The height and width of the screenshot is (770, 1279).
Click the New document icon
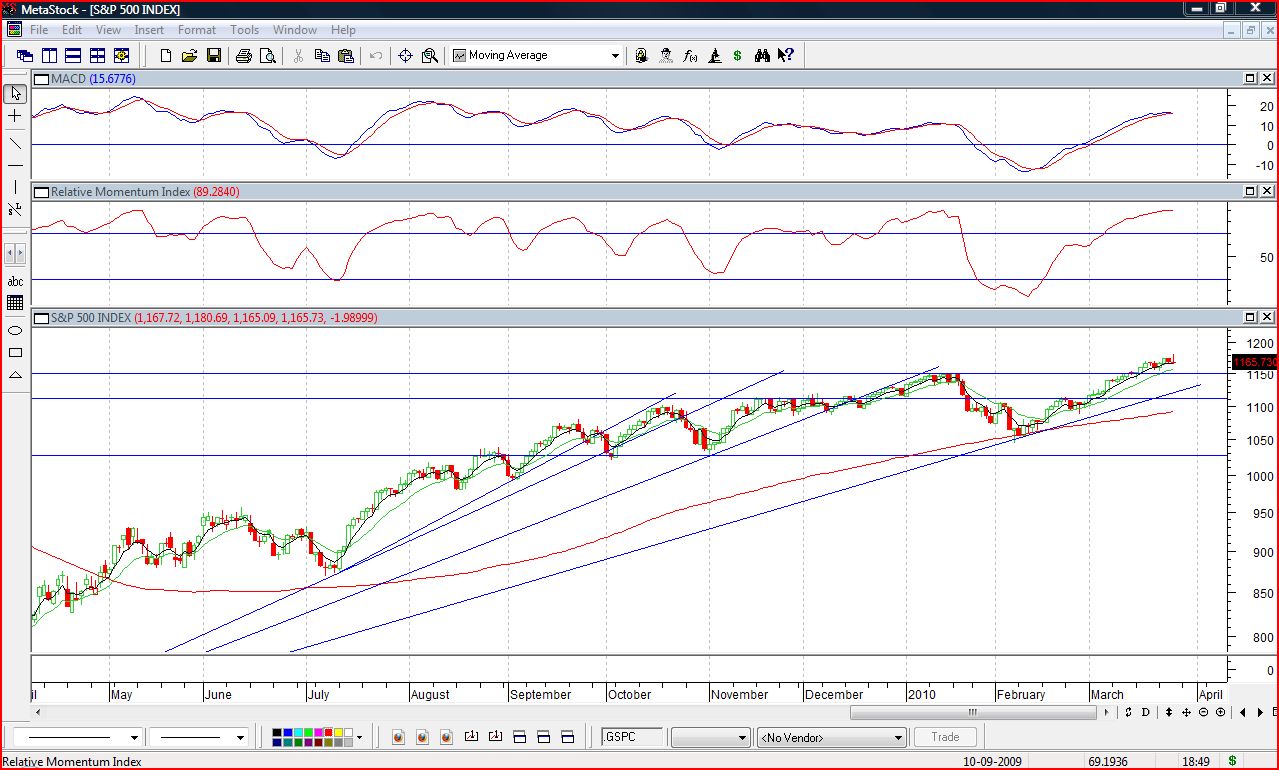point(166,56)
